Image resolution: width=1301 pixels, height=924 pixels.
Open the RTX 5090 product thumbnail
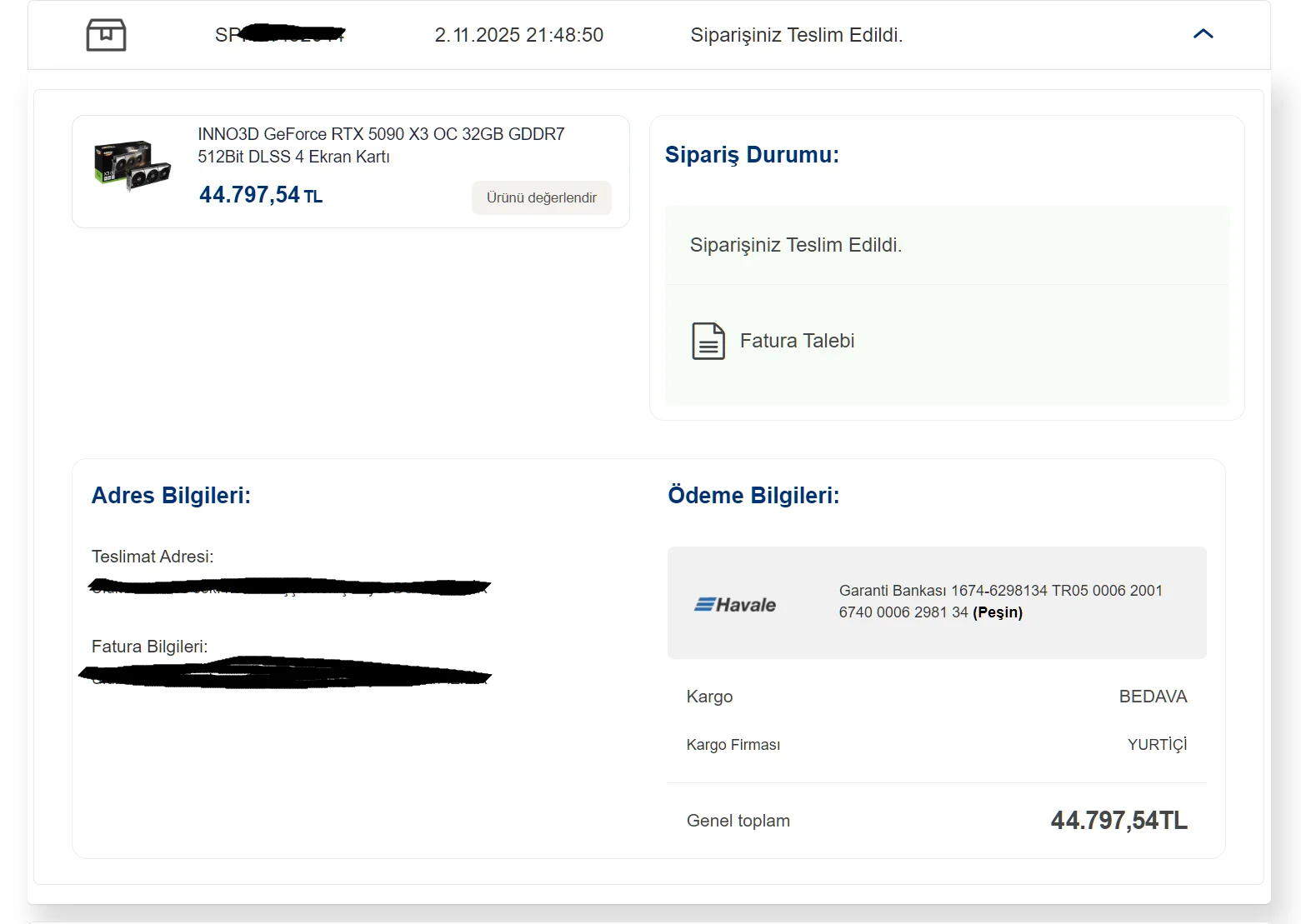(133, 166)
